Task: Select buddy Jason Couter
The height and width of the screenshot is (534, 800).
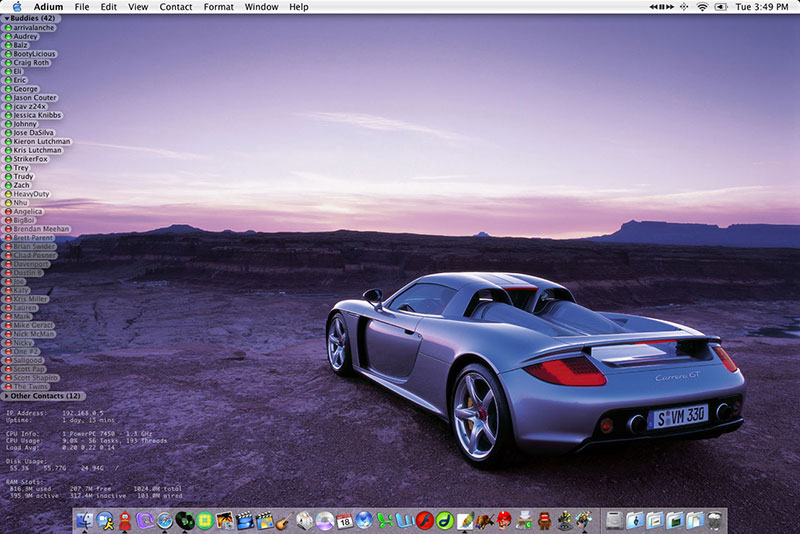Action: [x=30, y=97]
